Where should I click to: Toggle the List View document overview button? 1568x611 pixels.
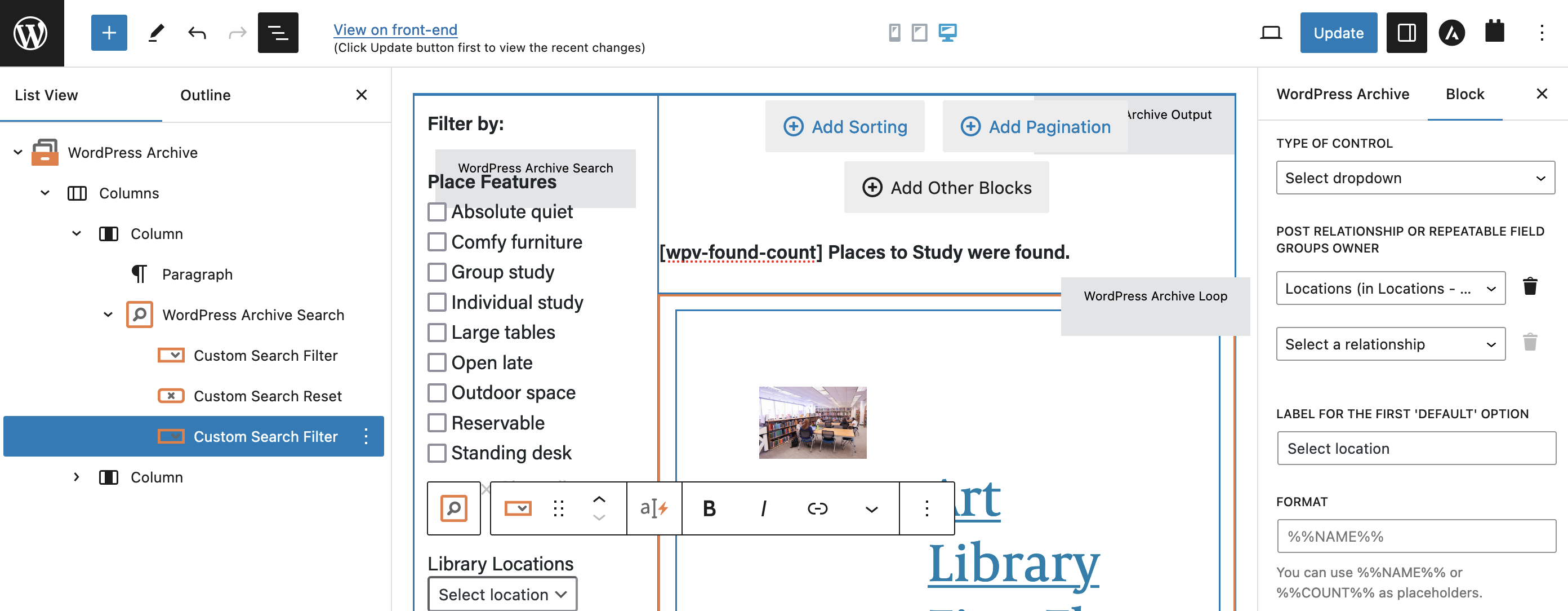(278, 33)
